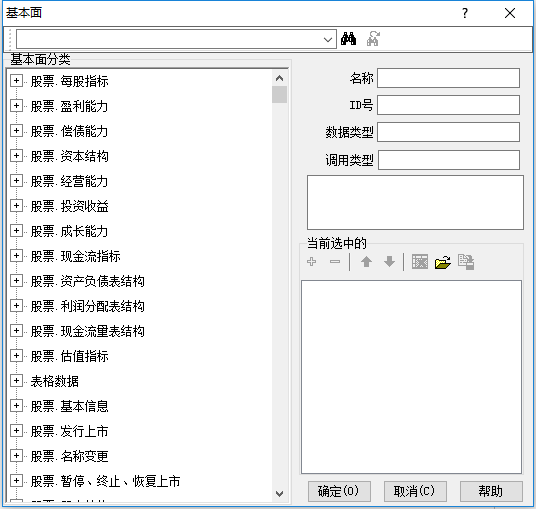Screen dimensions: 536x509
Task: Click the plus add icon under 当前选中的
Action: click(311, 262)
